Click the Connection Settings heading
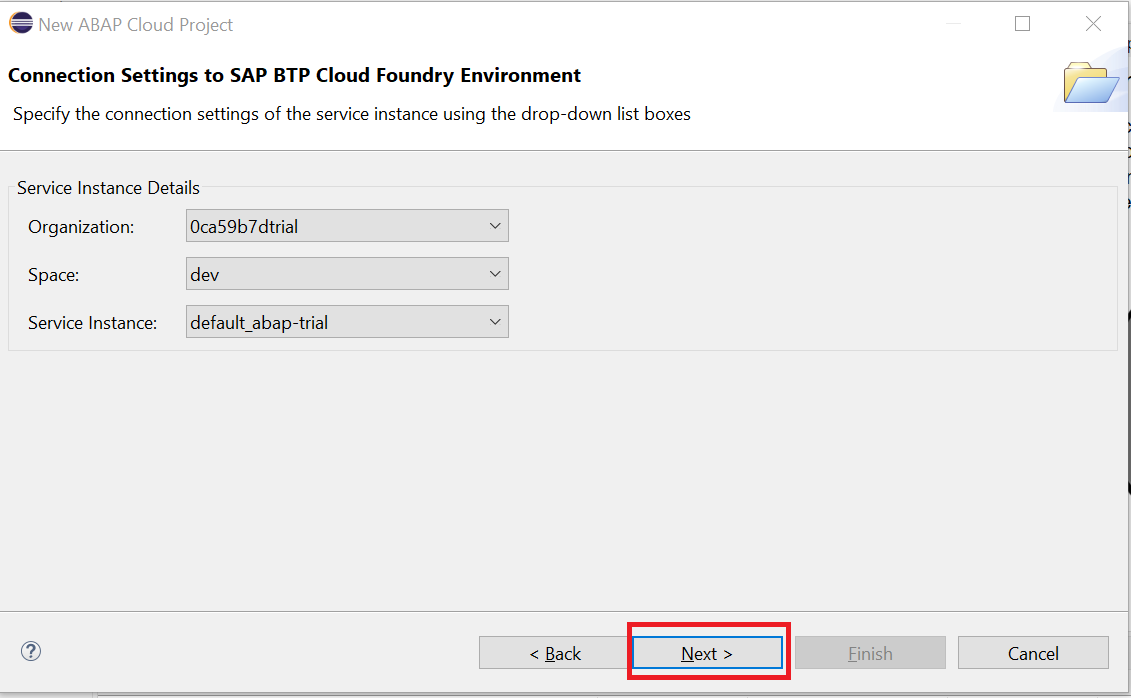 [x=294, y=75]
